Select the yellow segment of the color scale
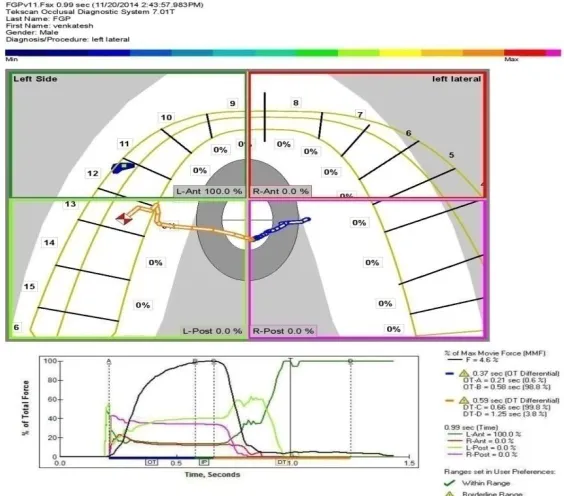The height and width of the screenshot is (496, 564). coord(400,53)
